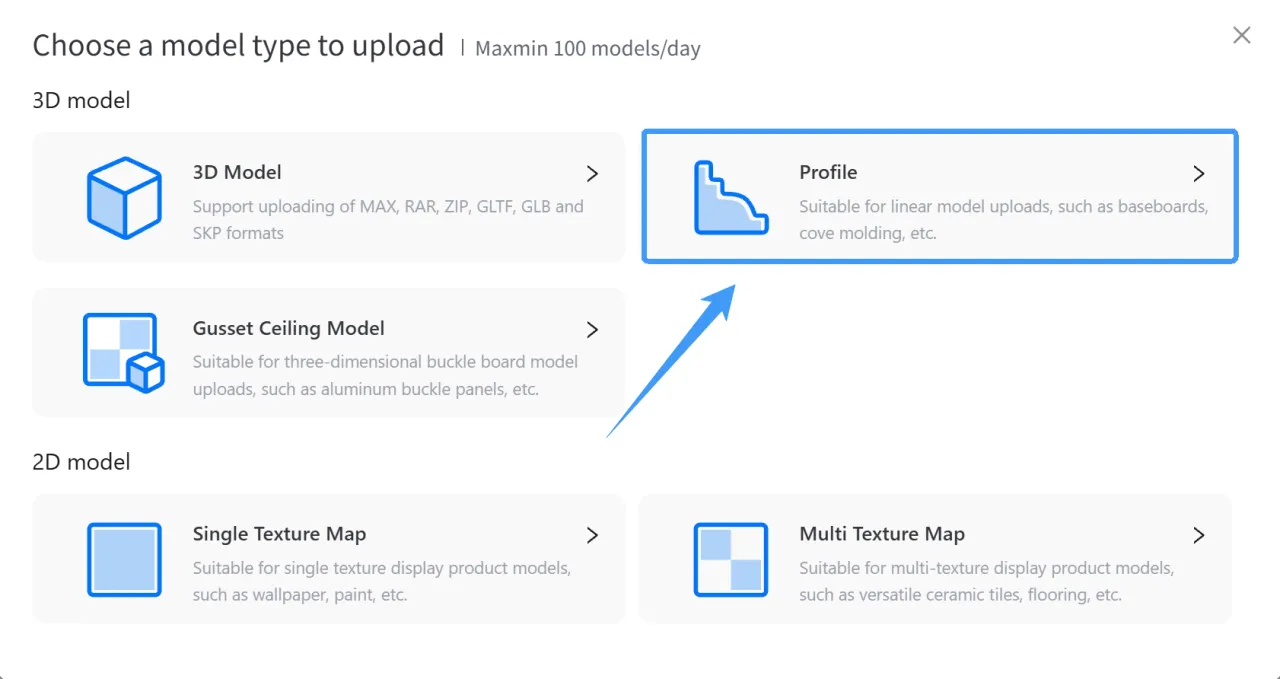Open the Profile option via its chevron
Viewport: 1280px width, 679px height.
[1199, 173]
